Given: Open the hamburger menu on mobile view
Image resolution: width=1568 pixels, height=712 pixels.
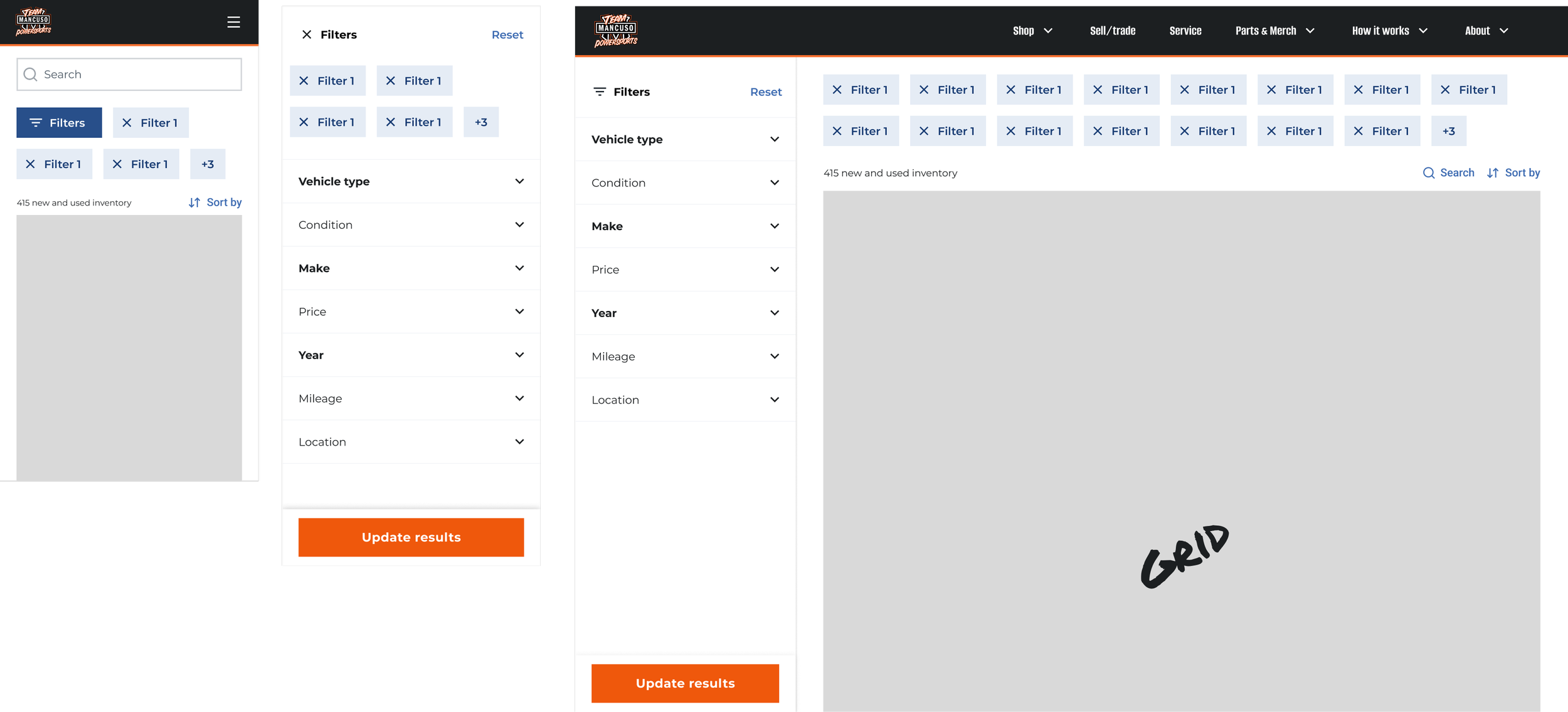Looking at the screenshot, I should tap(233, 22).
